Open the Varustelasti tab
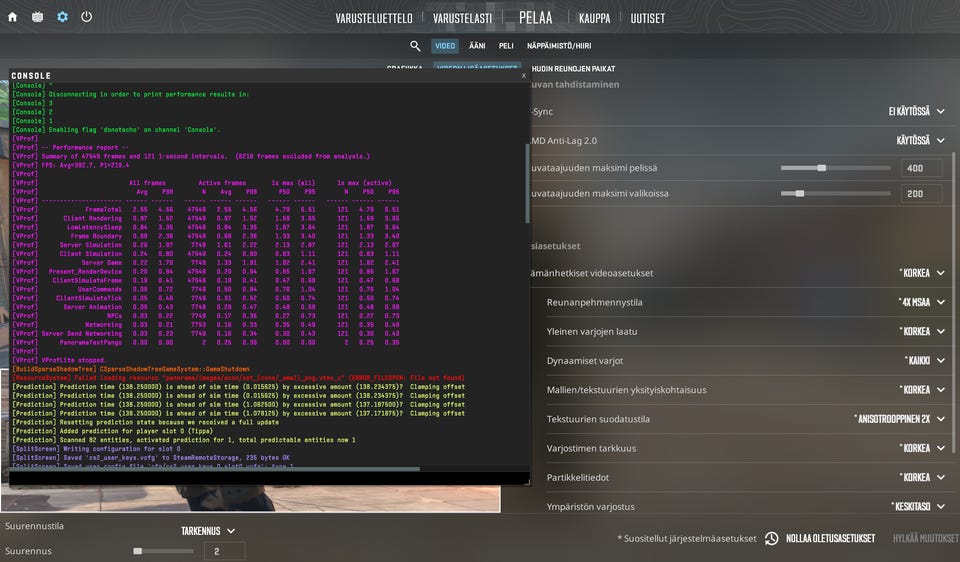Screen dimensions: 960x562 (462, 18)
